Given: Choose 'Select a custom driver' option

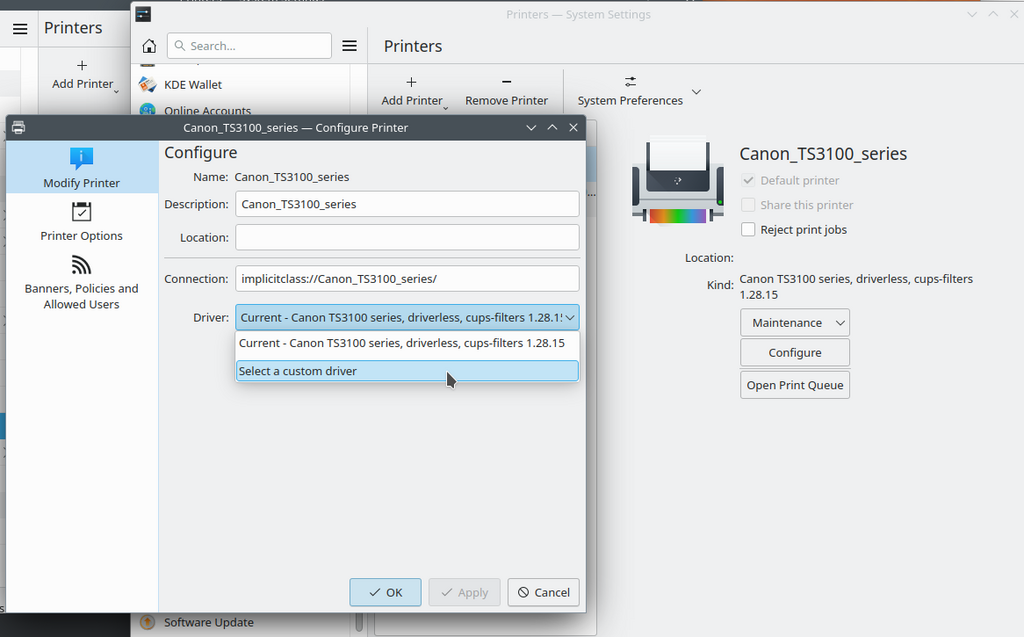Looking at the screenshot, I should (x=407, y=371).
